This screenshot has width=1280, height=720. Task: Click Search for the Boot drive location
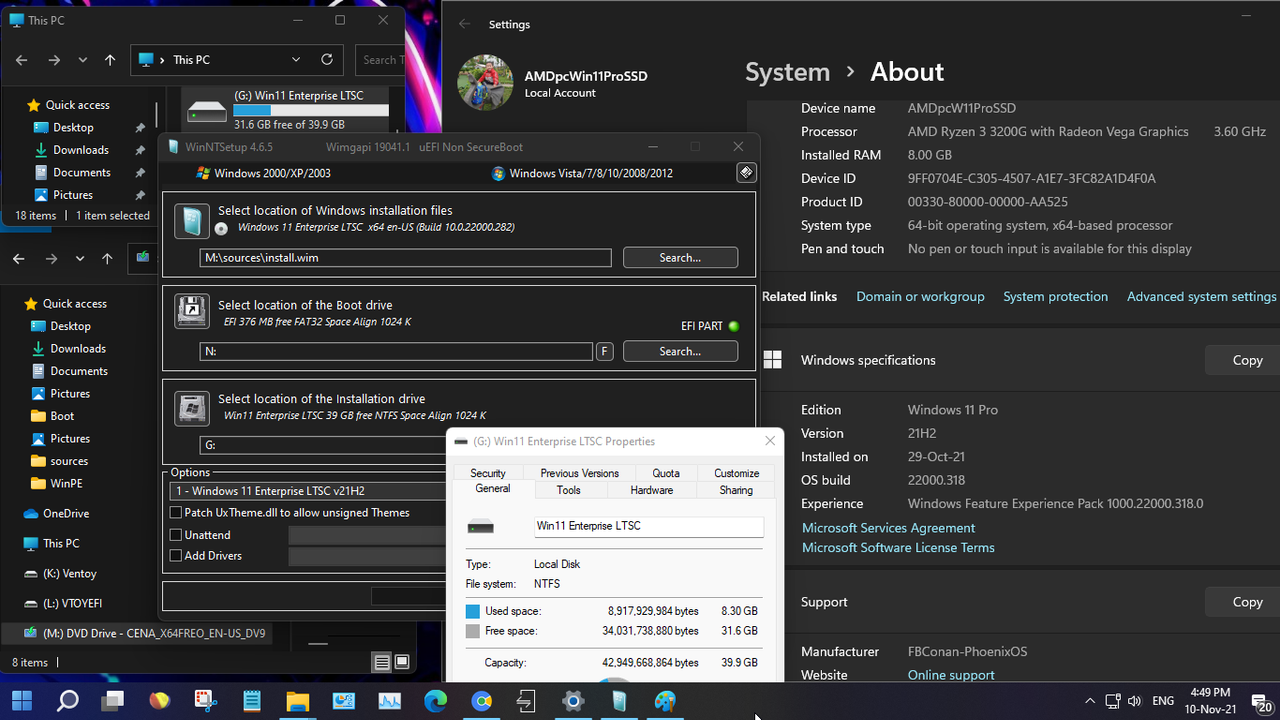[680, 351]
